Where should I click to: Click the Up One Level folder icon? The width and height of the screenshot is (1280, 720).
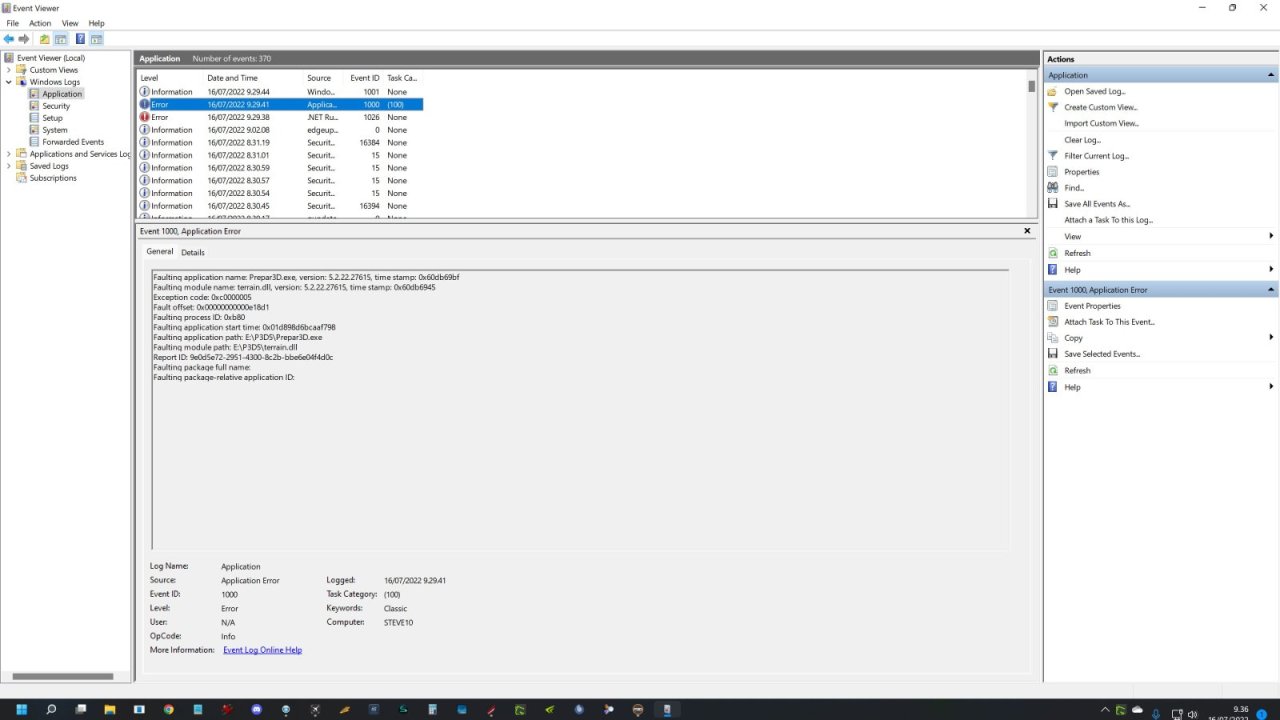point(44,39)
